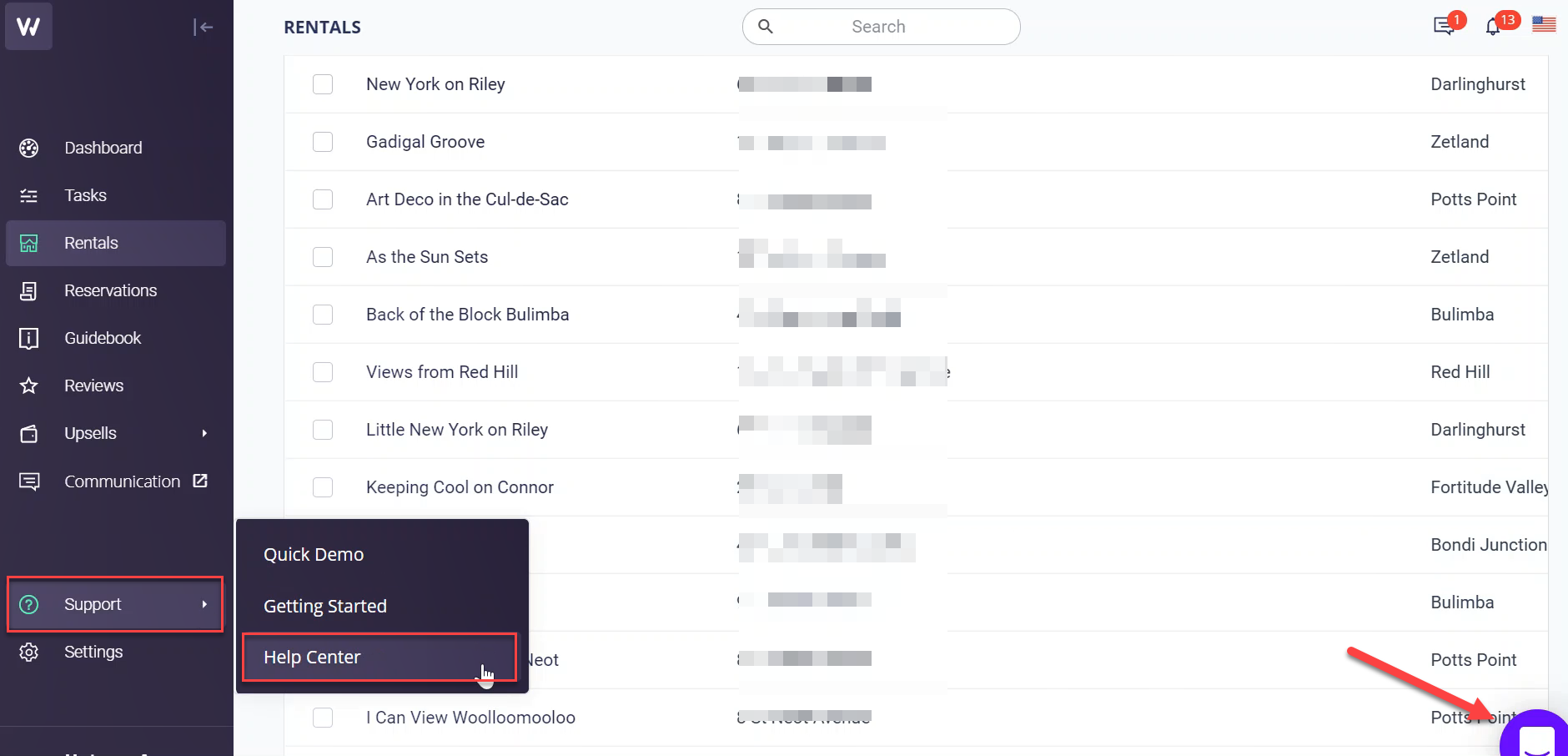Go to Reservations in the sidebar

(110, 291)
